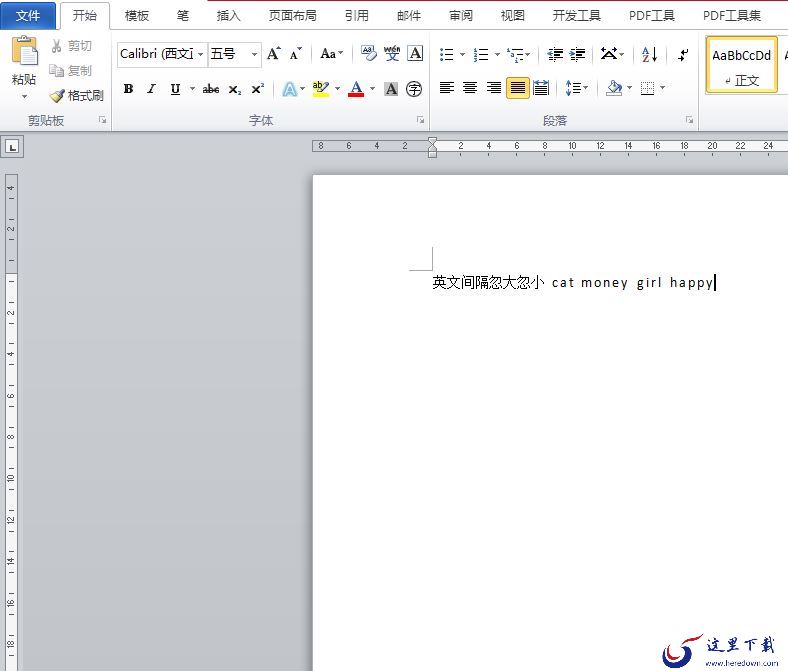
Task: Click the Text Effects glowing A icon
Action: tap(289, 89)
